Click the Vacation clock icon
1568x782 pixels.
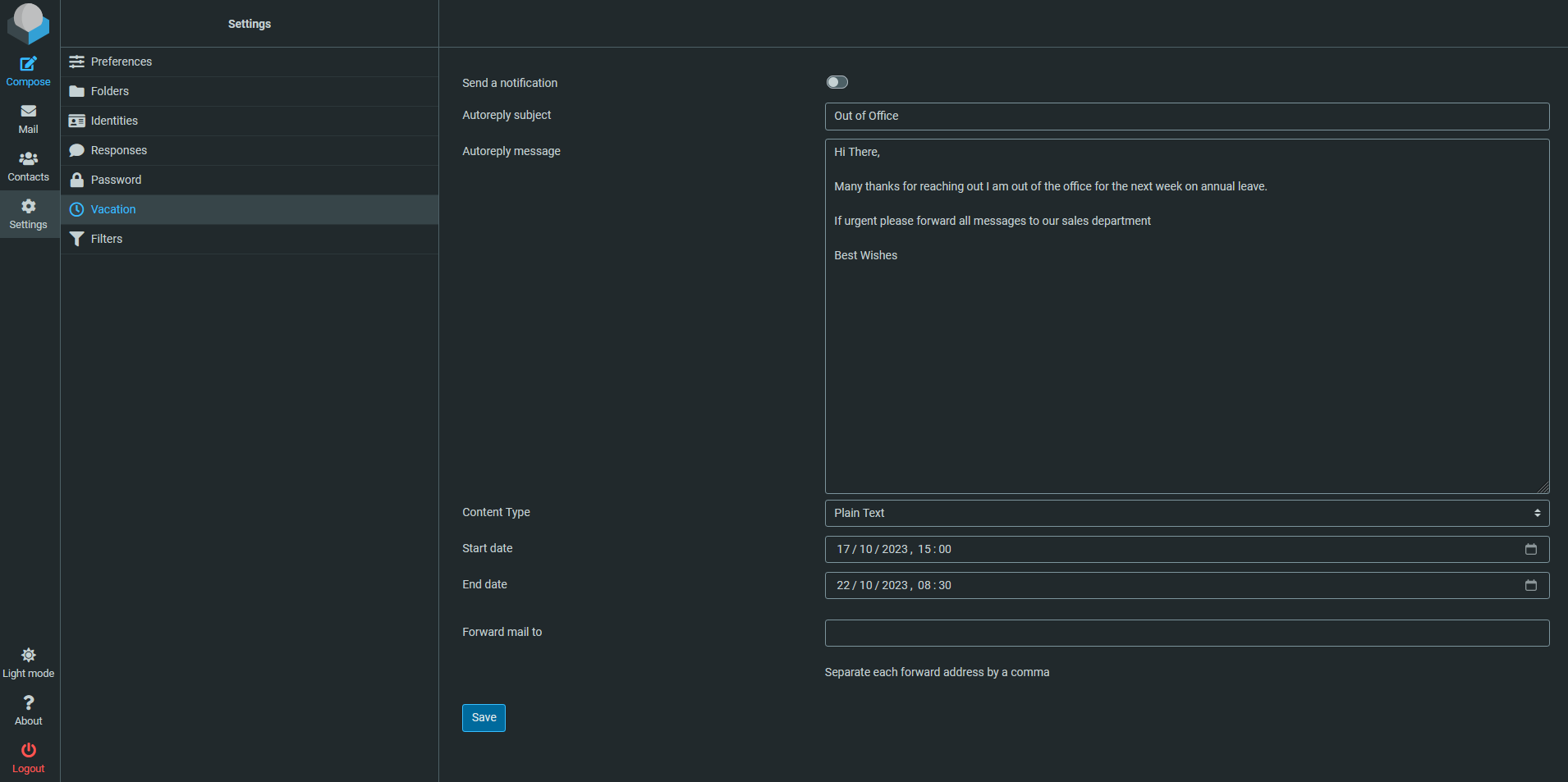click(76, 209)
